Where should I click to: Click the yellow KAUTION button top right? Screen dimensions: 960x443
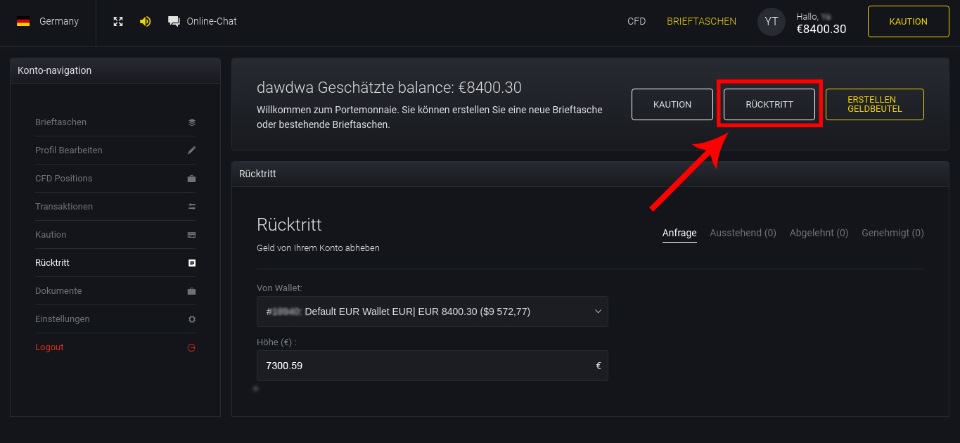pos(909,21)
